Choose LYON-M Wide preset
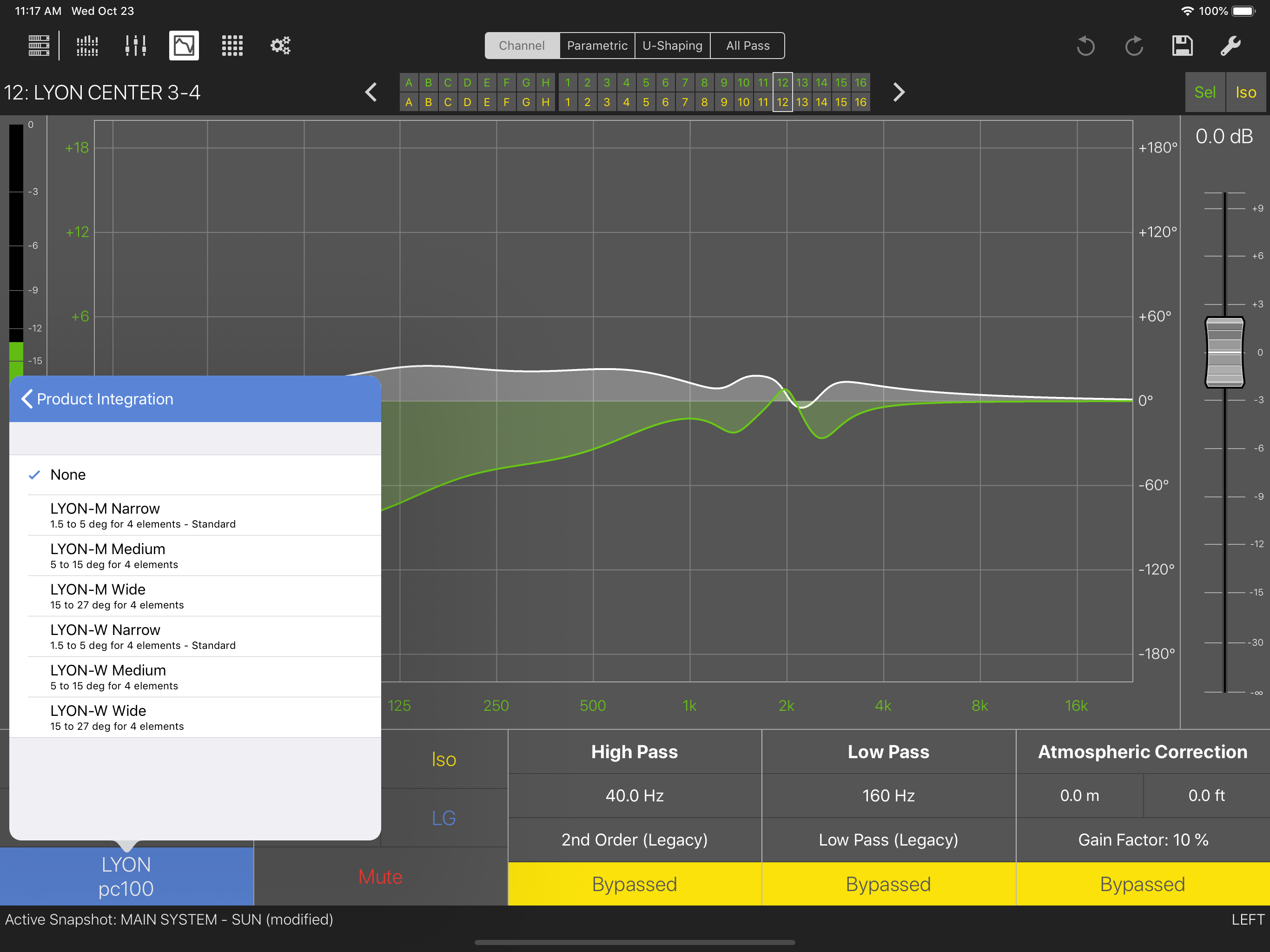Image resolution: width=1270 pixels, height=952 pixels. point(195,596)
